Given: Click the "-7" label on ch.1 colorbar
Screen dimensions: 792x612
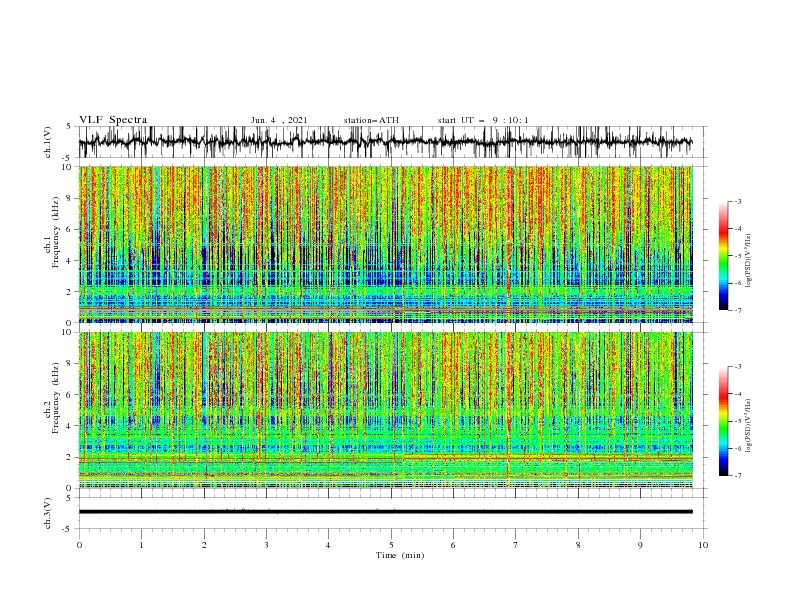Looking at the screenshot, I should 737,310.
